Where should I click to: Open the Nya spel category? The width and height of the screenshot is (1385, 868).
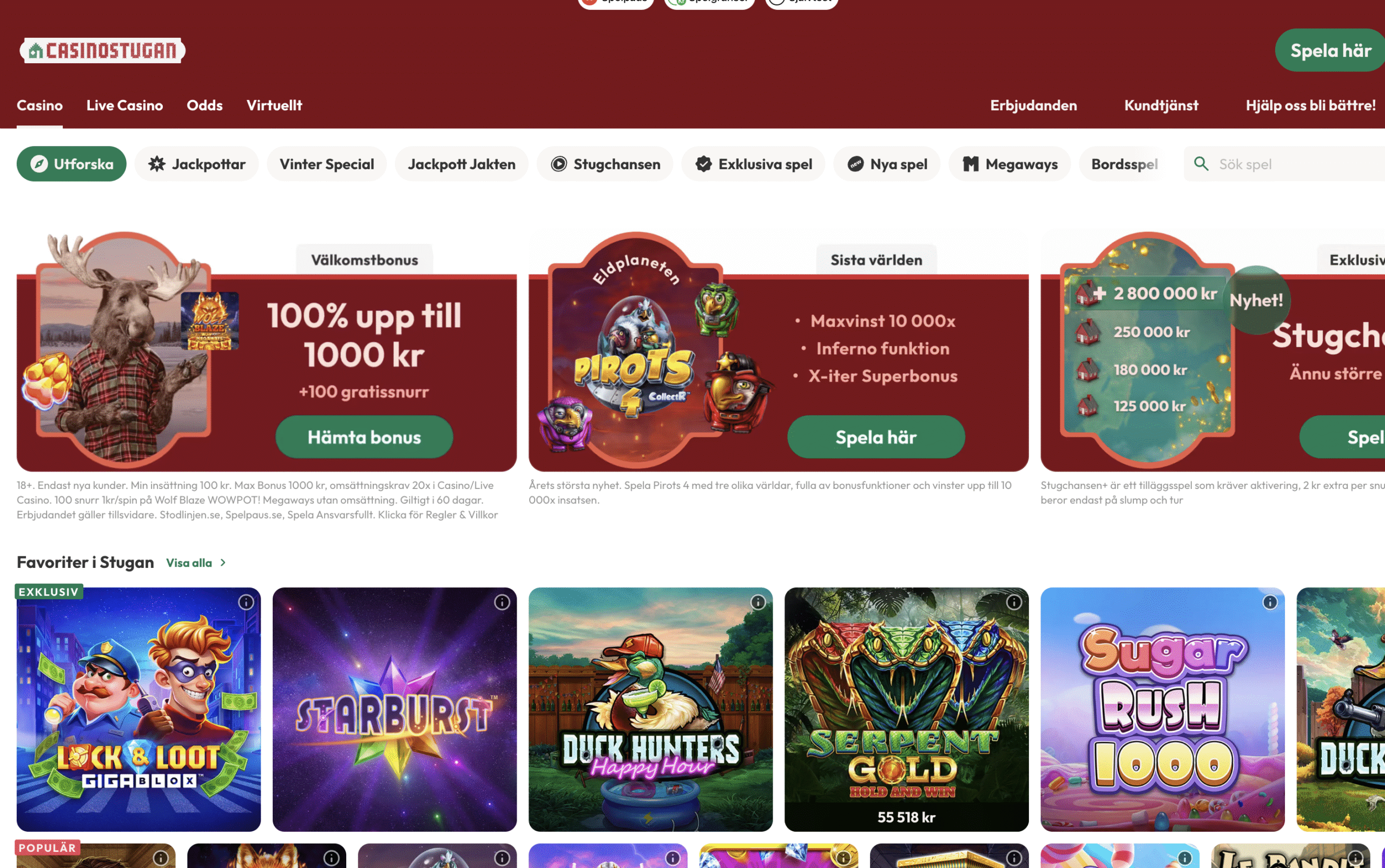(887, 164)
